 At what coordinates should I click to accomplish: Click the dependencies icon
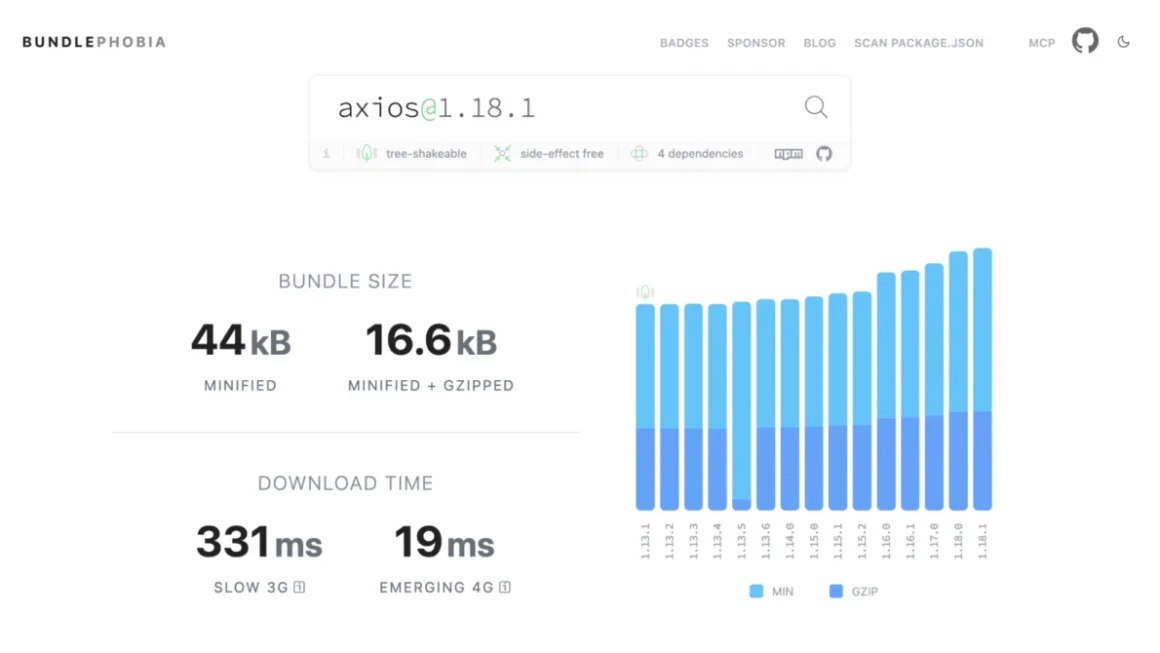tap(639, 153)
